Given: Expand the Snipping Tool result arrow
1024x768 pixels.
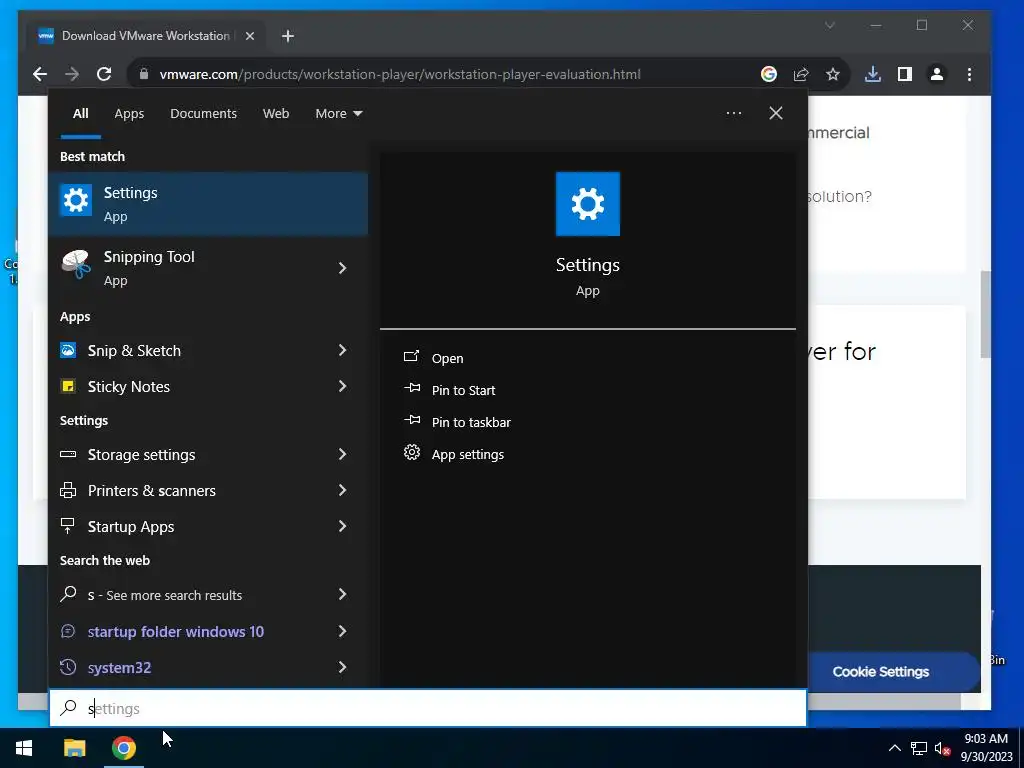Looking at the screenshot, I should (342, 268).
